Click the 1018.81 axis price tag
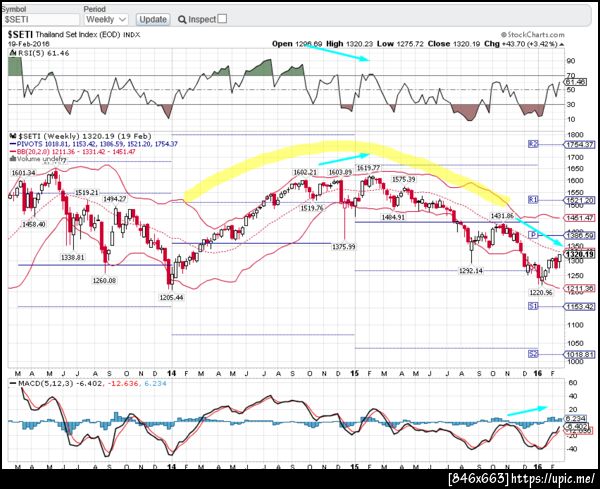The image size is (600, 489). point(579,355)
